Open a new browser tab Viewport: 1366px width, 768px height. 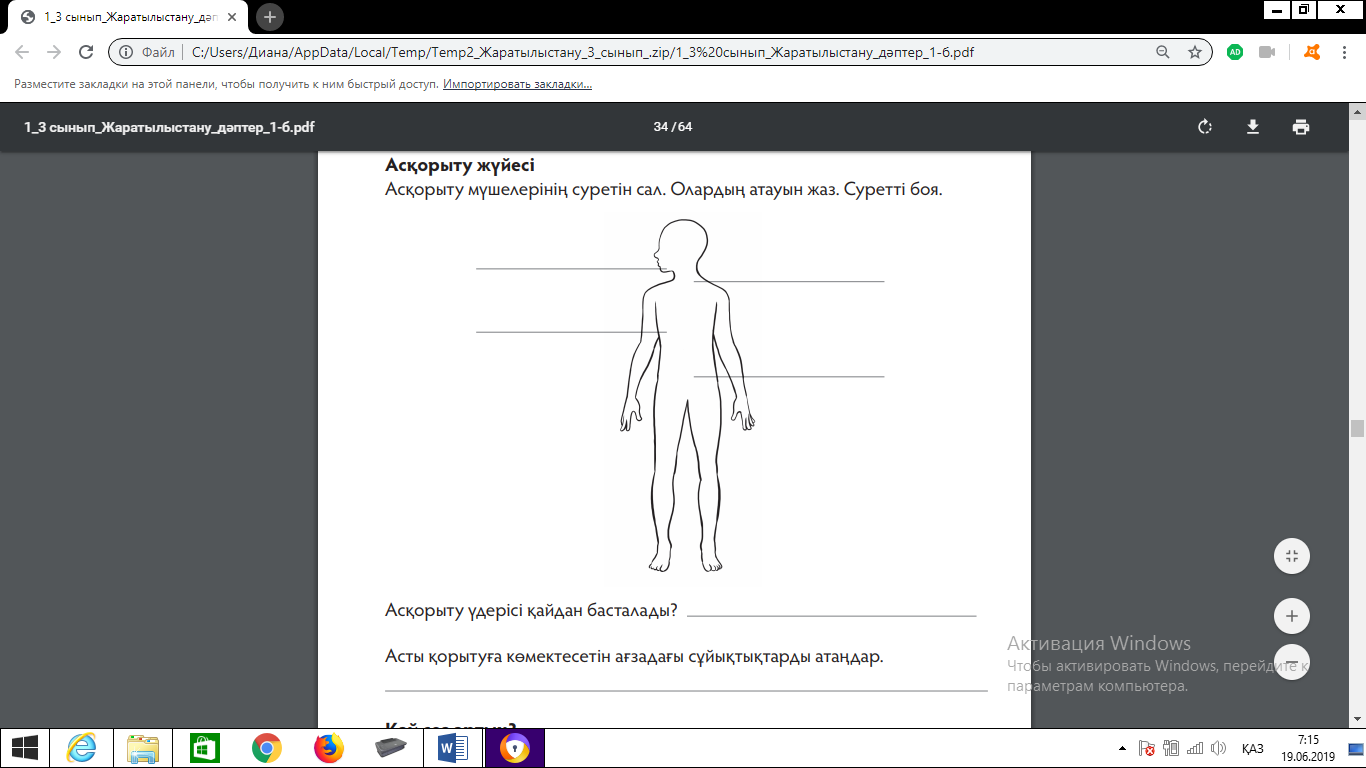270,17
